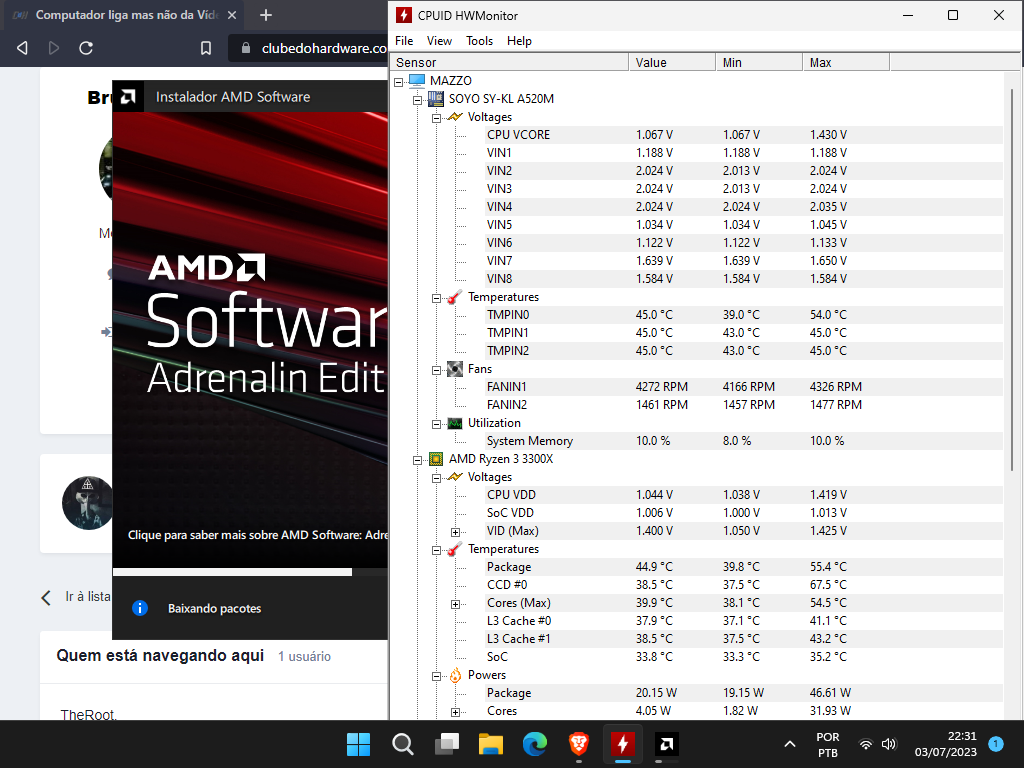Collapse the Utilization section

[436, 424]
